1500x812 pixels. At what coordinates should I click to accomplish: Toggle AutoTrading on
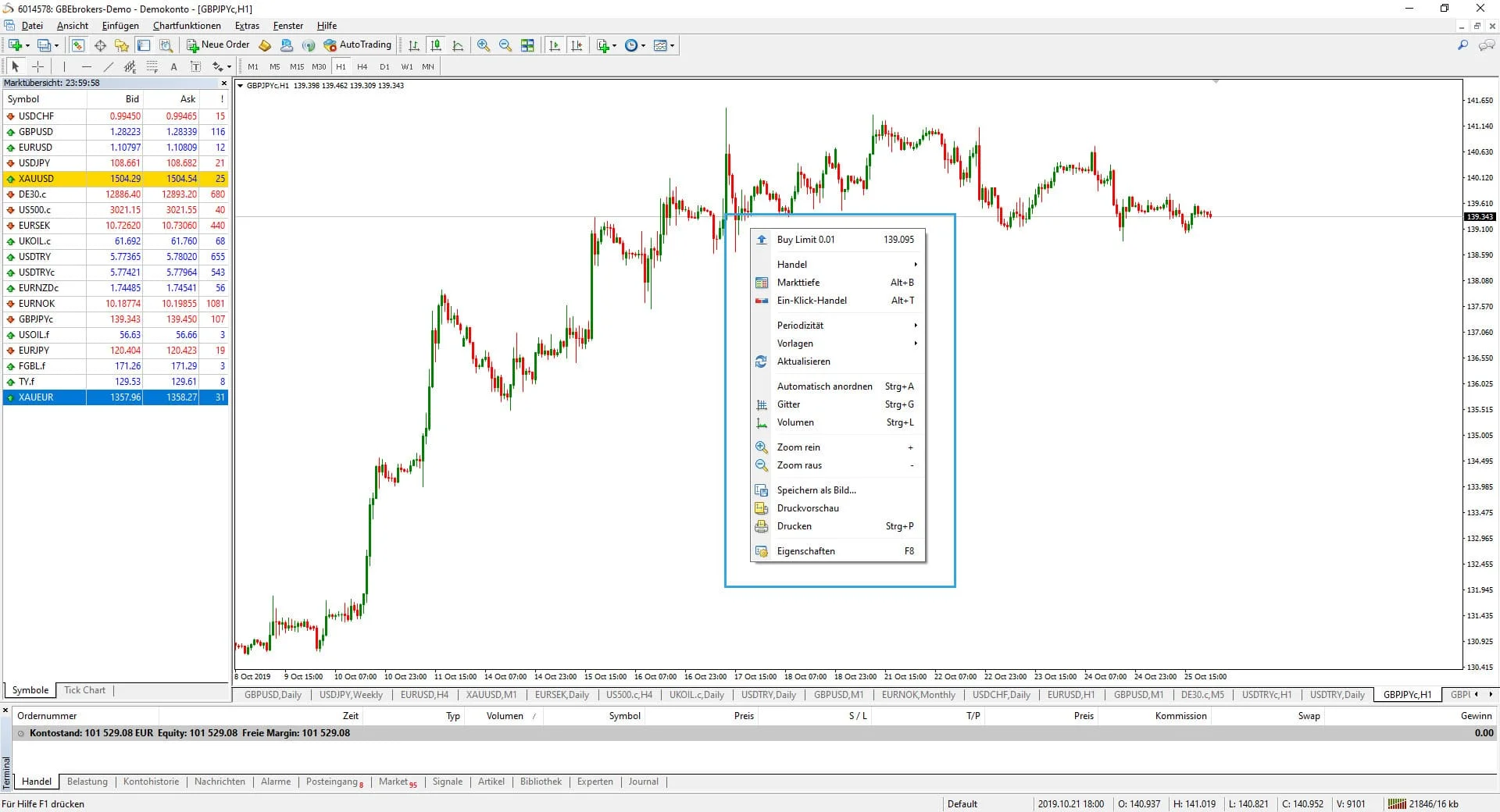point(358,45)
